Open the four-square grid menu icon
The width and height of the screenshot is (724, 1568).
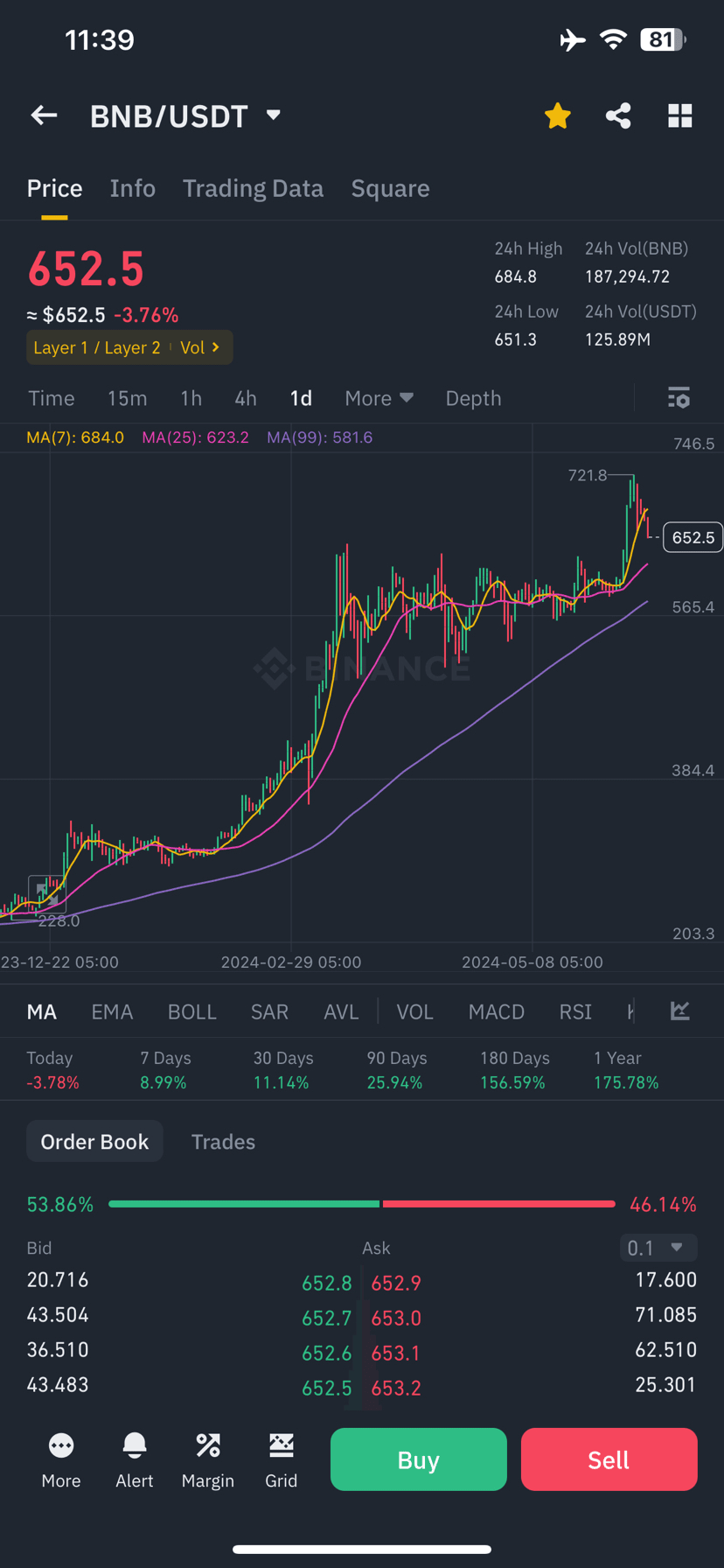point(679,115)
